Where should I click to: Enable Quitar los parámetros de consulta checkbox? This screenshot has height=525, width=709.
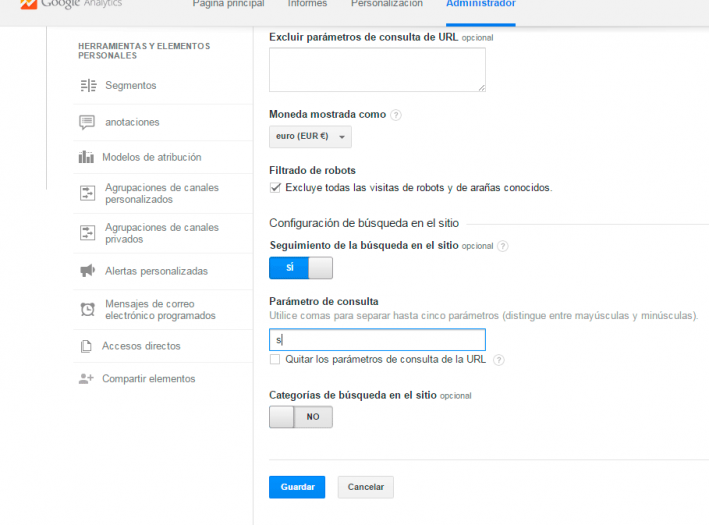click(275, 360)
